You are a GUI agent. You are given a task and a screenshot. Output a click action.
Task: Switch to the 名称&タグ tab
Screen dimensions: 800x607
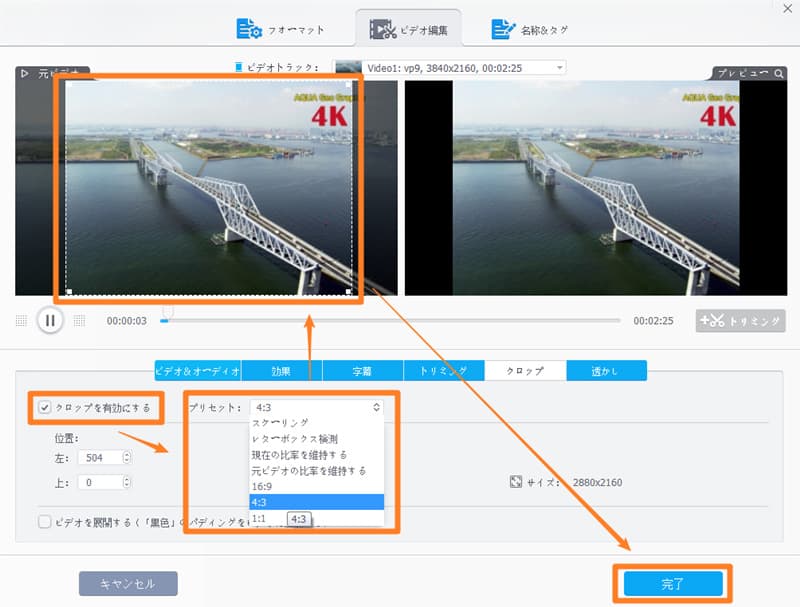pyautogui.click(x=529, y=30)
